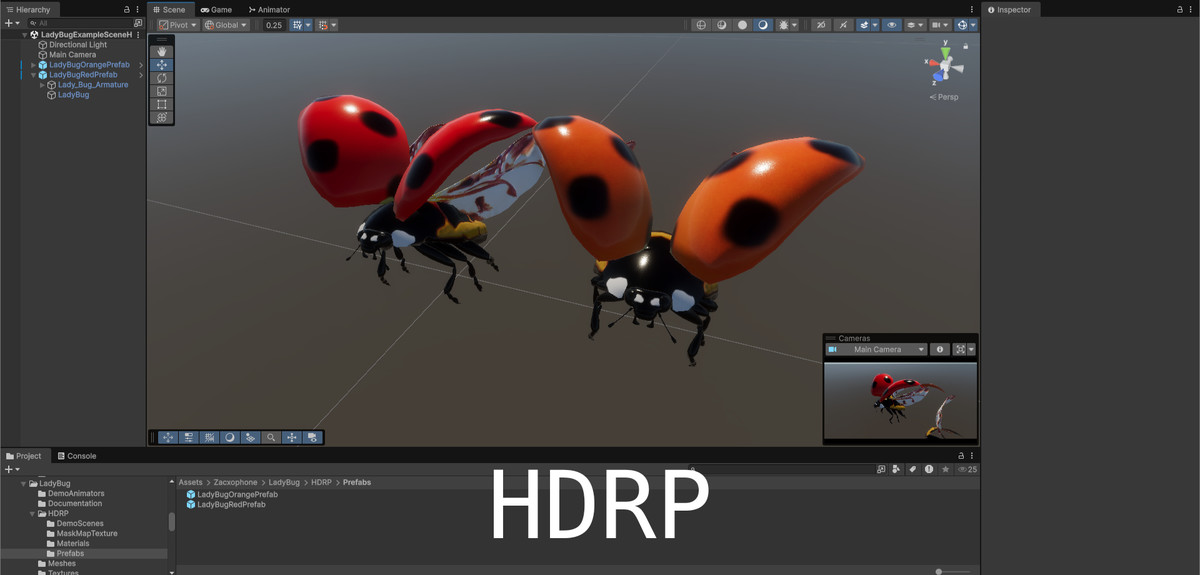
Task: Click Zacxophone in breadcrumb path
Action: pos(235,482)
